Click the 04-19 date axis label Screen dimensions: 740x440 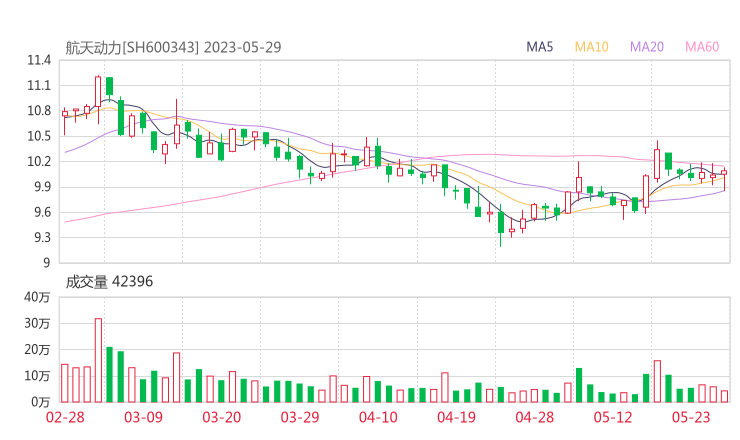[456, 417]
